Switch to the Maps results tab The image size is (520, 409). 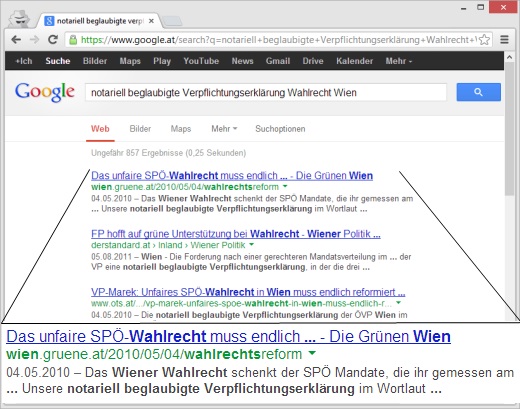tap(181, 129)
